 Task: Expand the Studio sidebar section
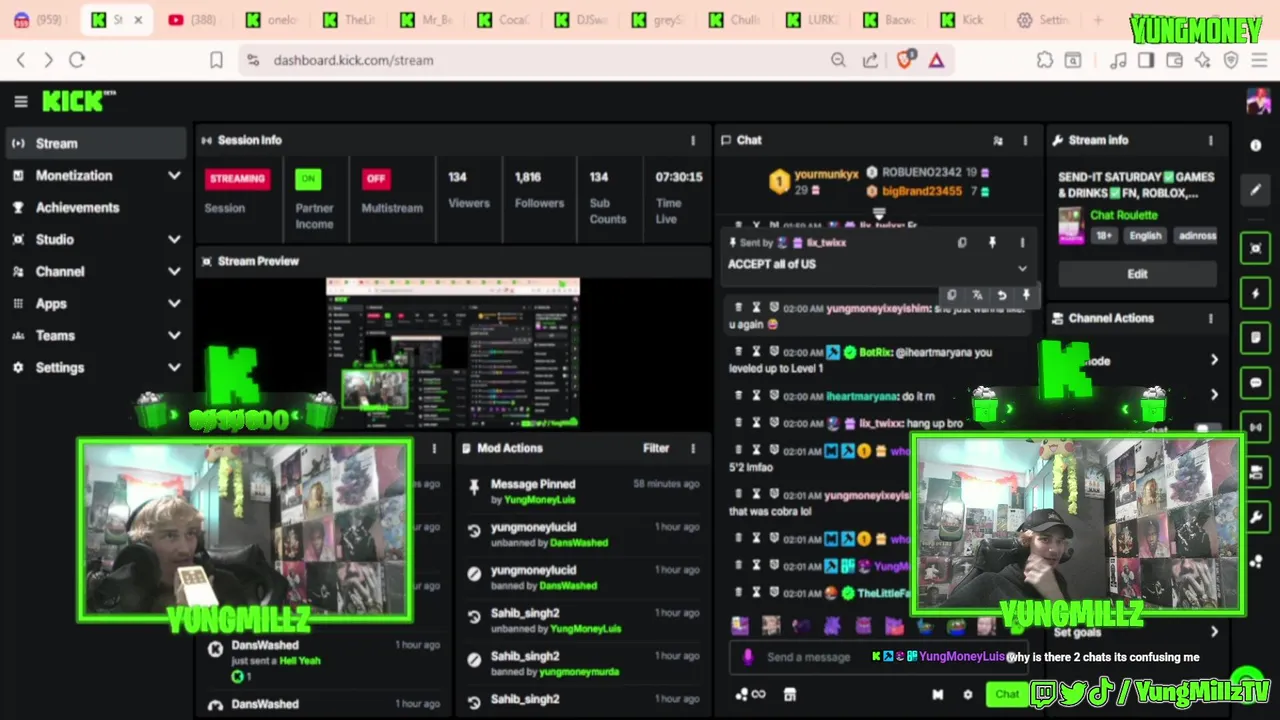point(96,239)
